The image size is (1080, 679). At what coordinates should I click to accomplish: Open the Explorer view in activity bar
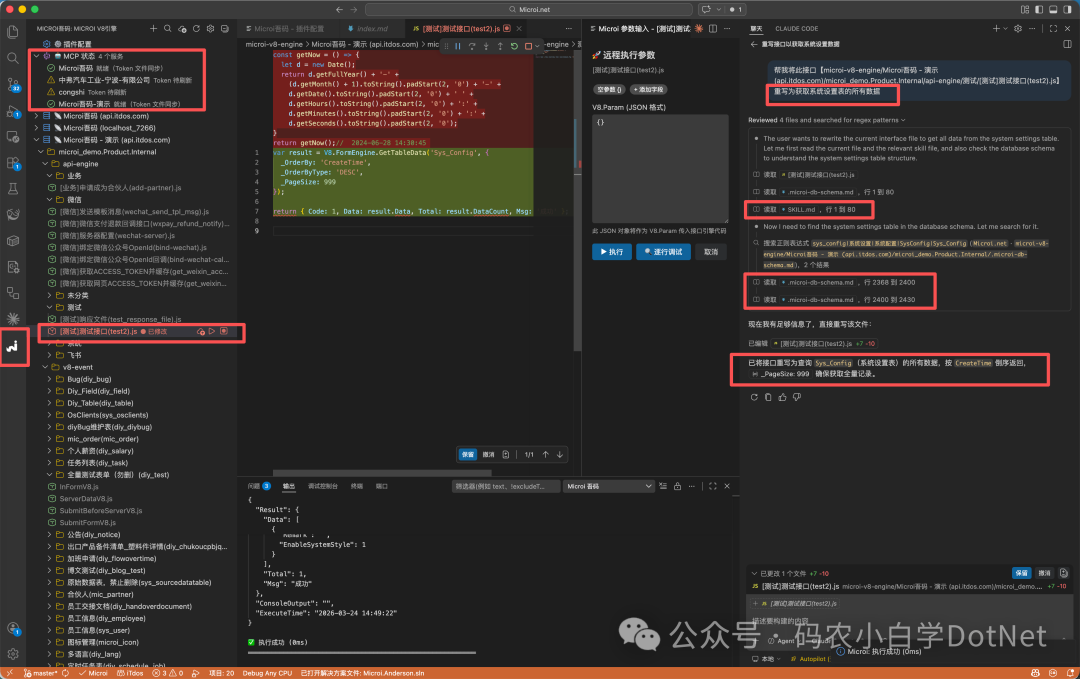(12, 32)
